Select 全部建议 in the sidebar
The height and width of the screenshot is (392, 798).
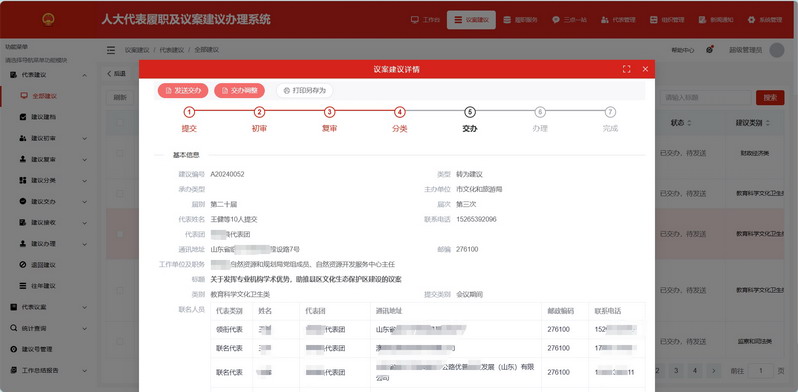[x=44, y=96]
